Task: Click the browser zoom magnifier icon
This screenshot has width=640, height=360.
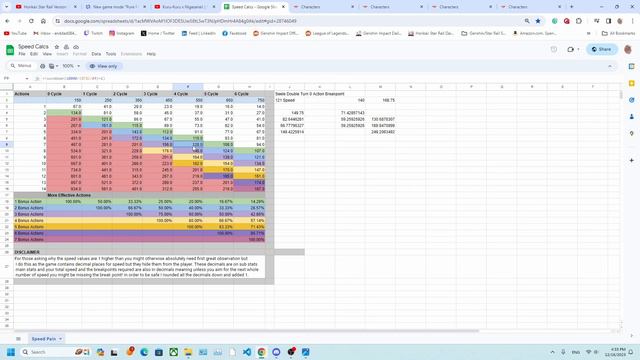Action: (x=527, y=21)
